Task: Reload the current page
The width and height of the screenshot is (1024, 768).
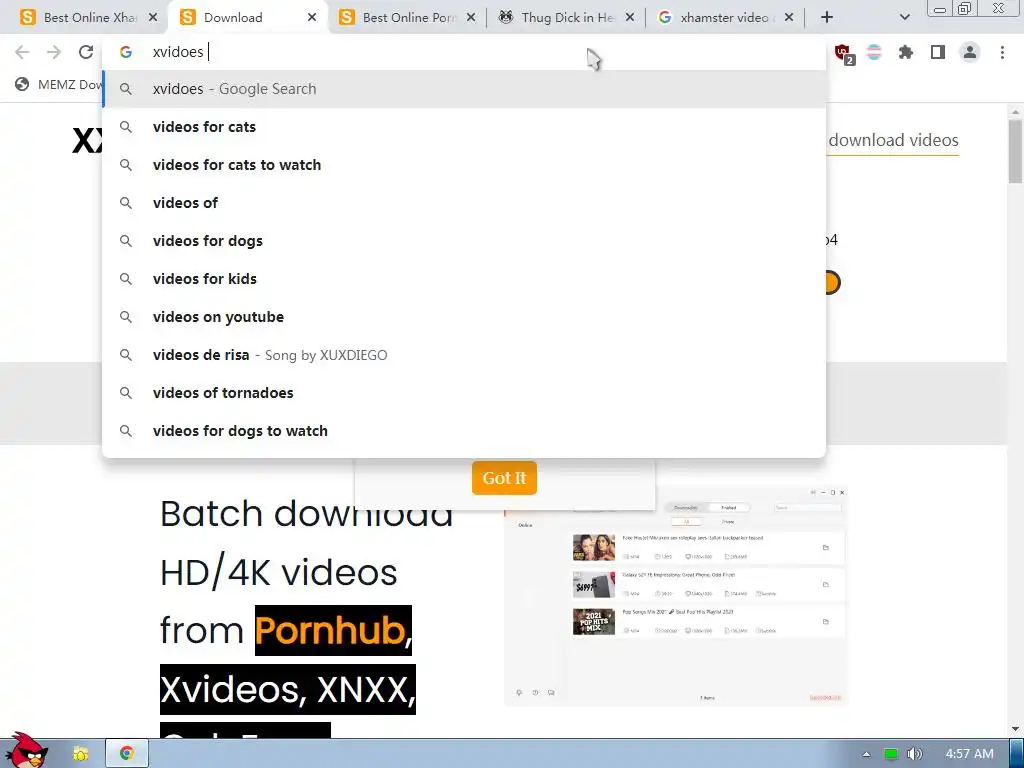Action: [x=86, y=52]
